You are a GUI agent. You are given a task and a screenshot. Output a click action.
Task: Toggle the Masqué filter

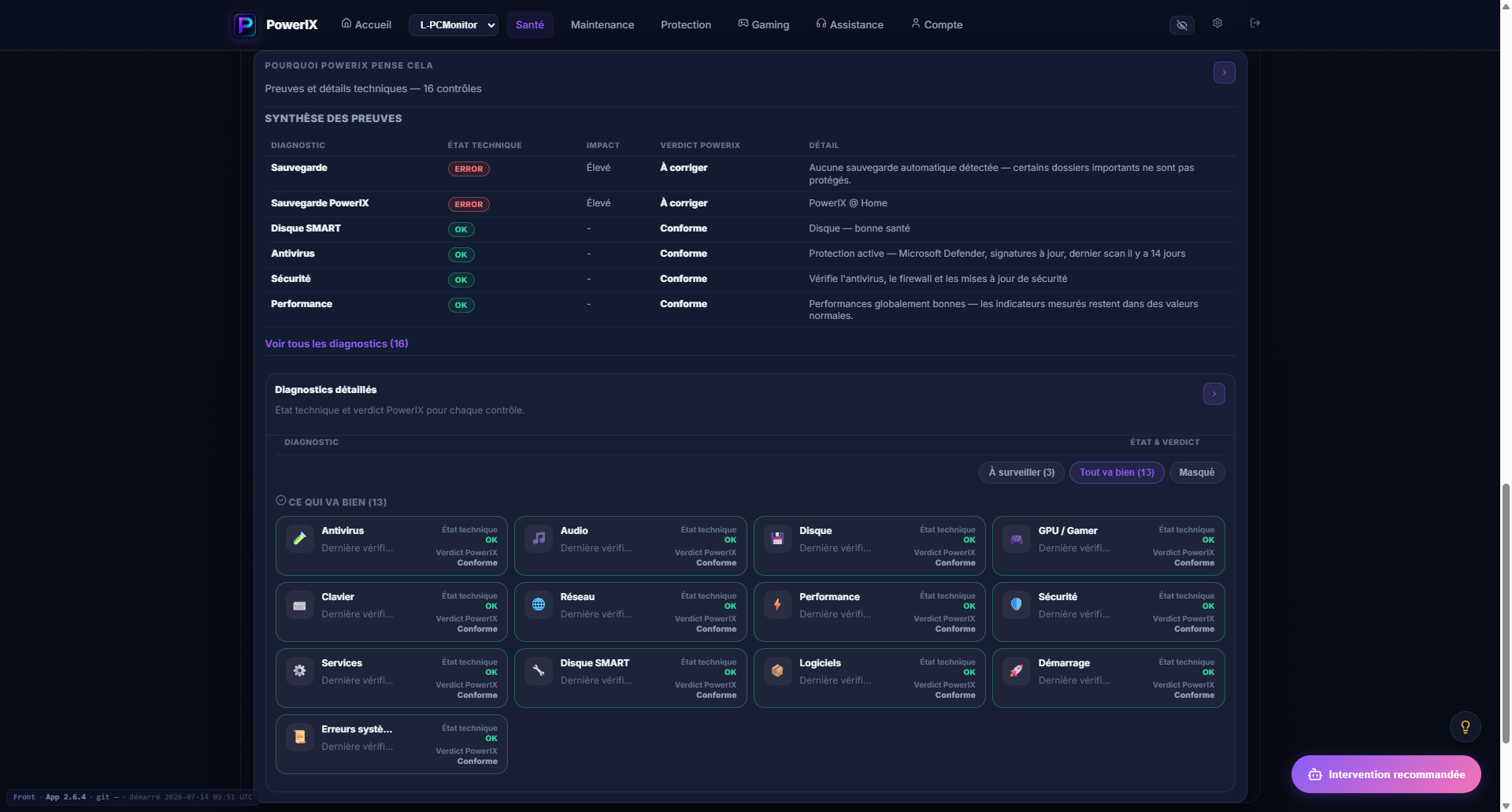(x=1196, y=473)
